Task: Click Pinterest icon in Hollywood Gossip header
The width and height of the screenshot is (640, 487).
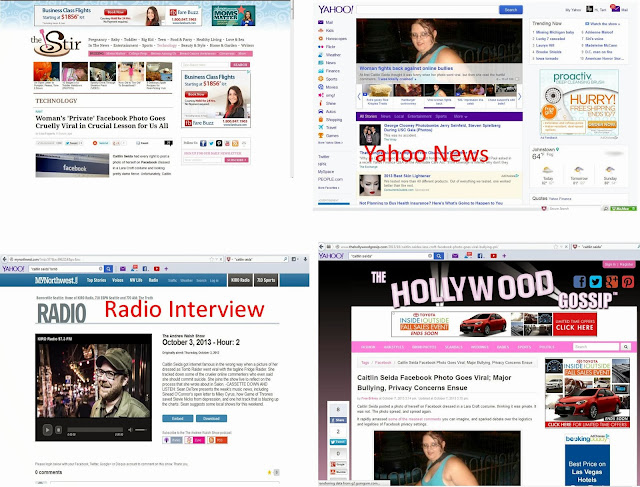Action: coord(628,281)
